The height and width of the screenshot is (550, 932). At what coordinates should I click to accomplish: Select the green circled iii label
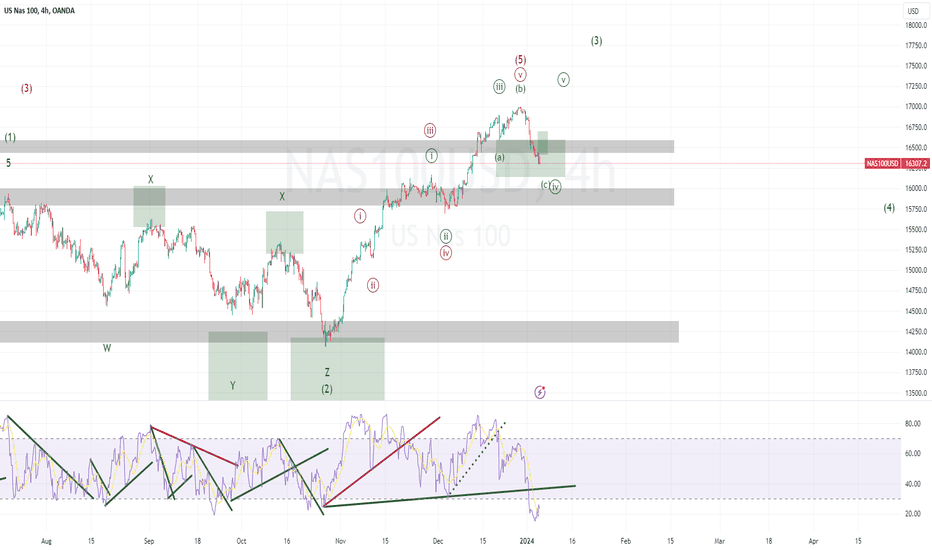pyautogui.click(x=499, y=87)
